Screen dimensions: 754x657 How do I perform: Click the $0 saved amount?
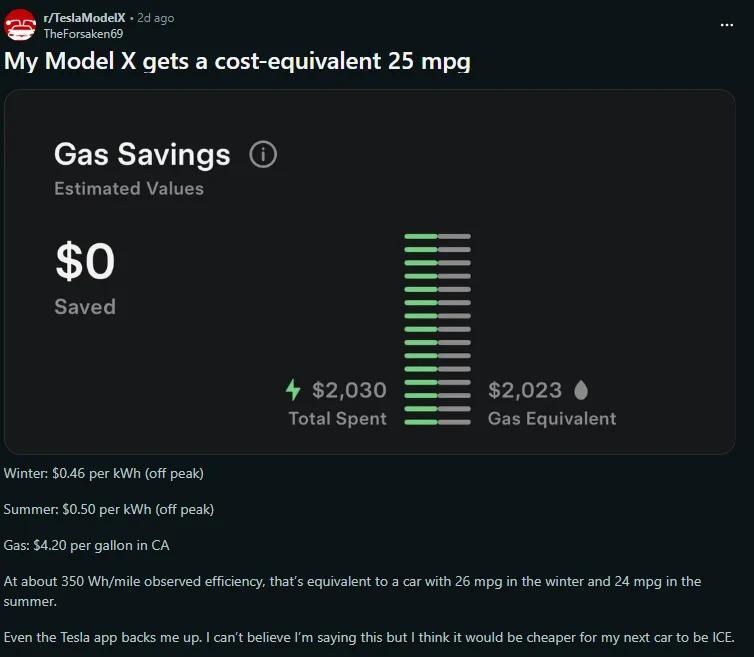[85, 262]
